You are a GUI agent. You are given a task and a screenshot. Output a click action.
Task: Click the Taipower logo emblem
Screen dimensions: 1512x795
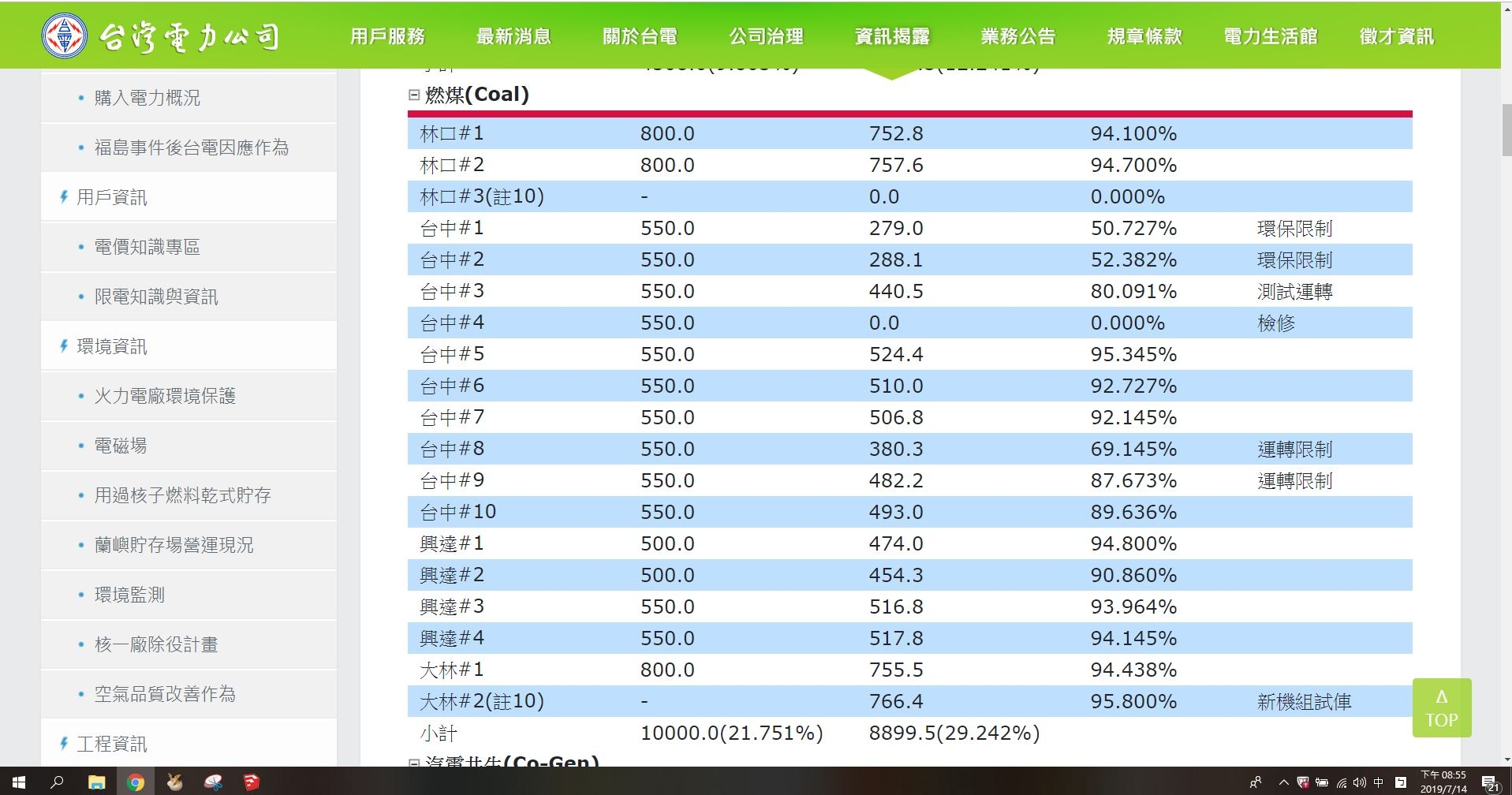(65, 36)
